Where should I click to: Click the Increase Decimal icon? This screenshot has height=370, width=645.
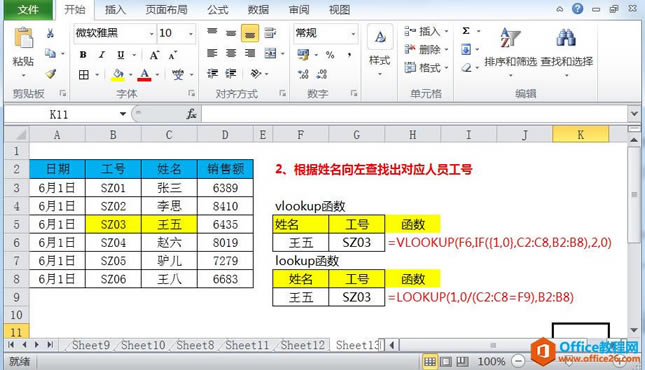point(303,74)
